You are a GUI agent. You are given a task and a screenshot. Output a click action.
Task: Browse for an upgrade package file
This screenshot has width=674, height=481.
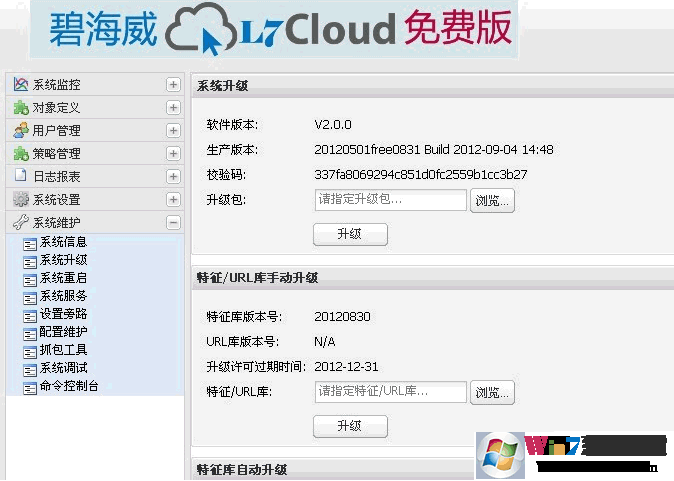pos(492,200)
